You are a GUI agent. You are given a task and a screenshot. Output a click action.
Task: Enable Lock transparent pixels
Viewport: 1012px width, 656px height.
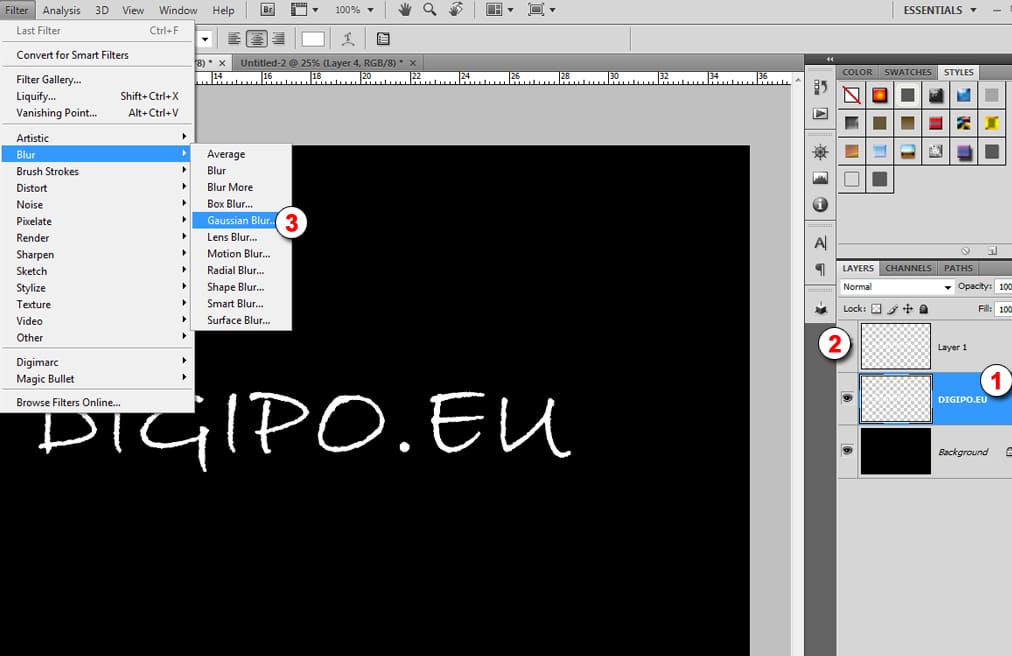click(x=874, y=308)
